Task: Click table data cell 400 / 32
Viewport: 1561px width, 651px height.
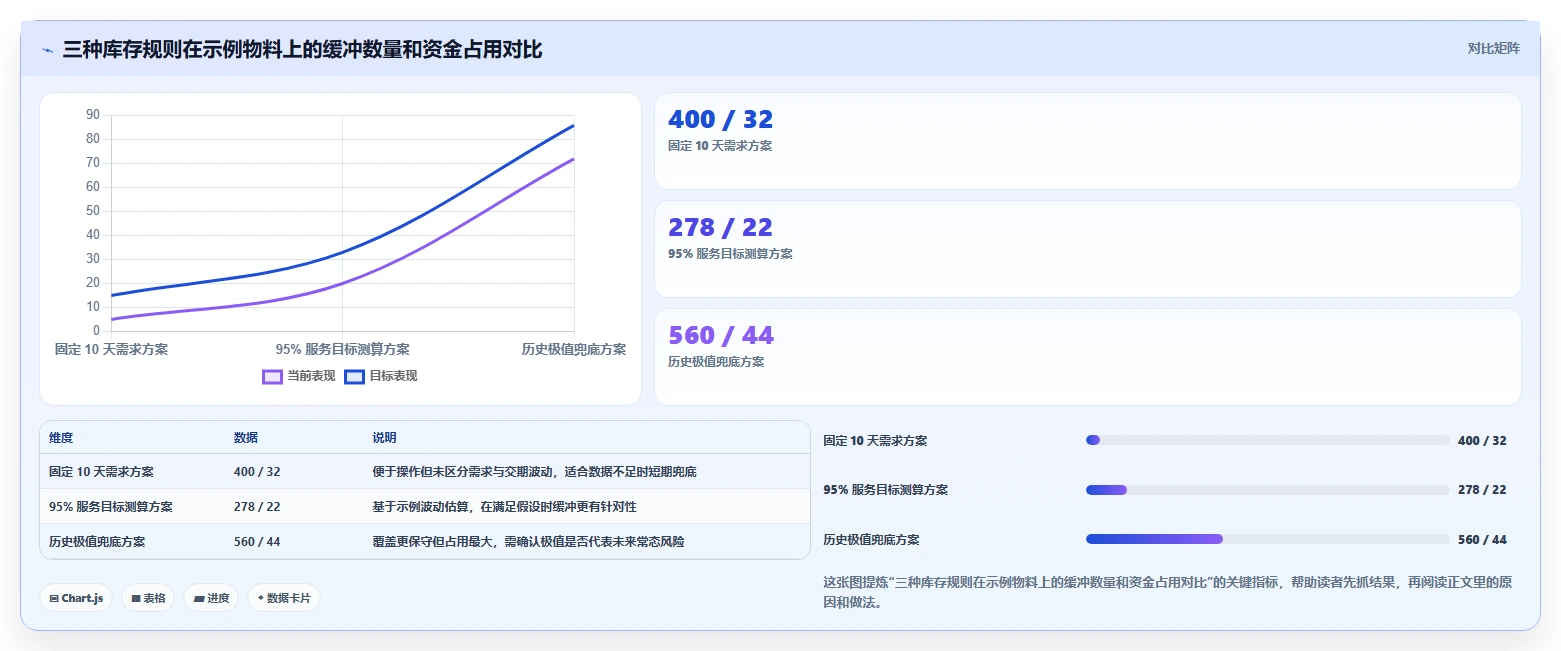Action: tap(257, 472)
